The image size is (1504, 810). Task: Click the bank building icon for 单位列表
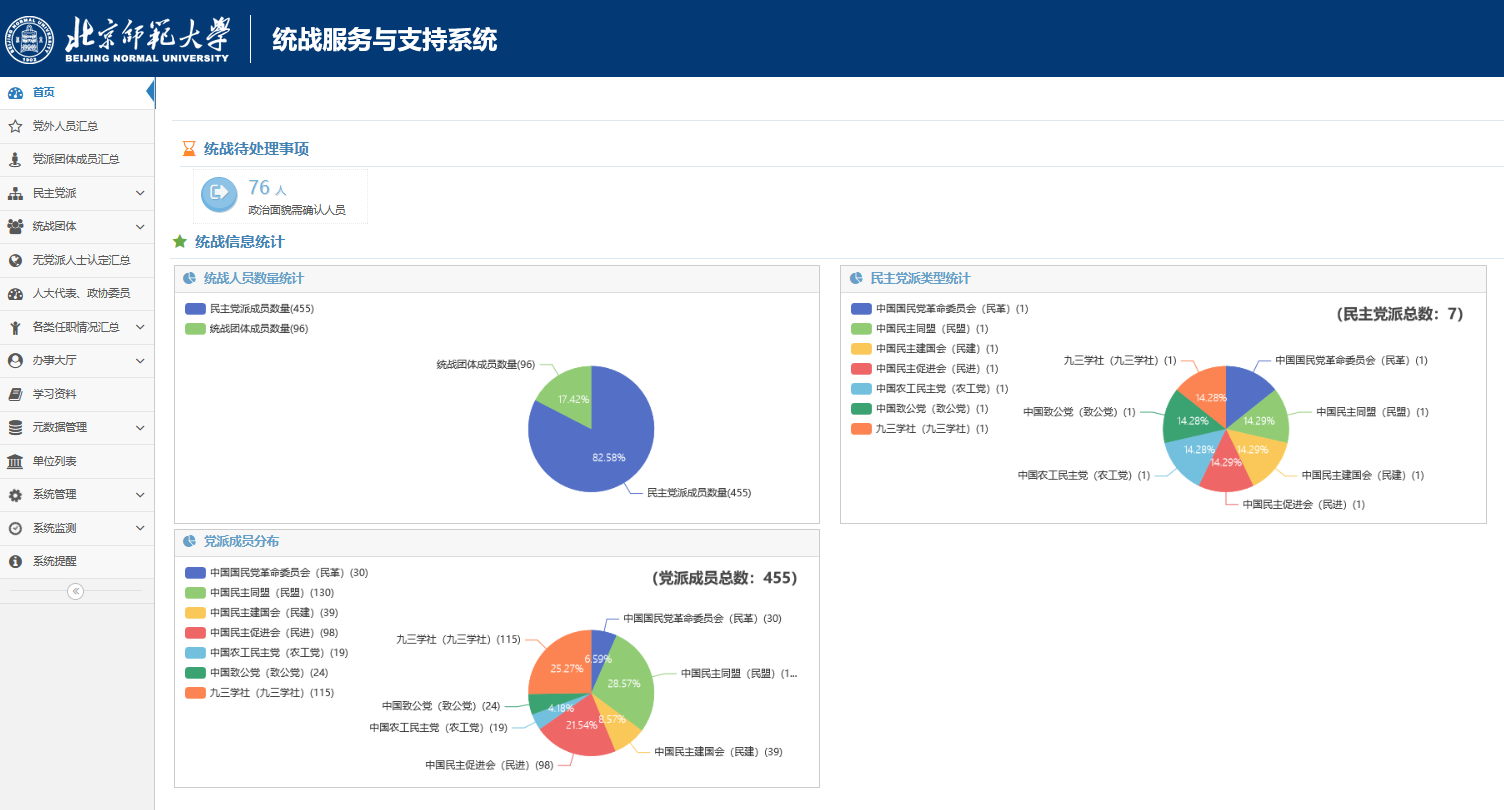pos(15,461)
